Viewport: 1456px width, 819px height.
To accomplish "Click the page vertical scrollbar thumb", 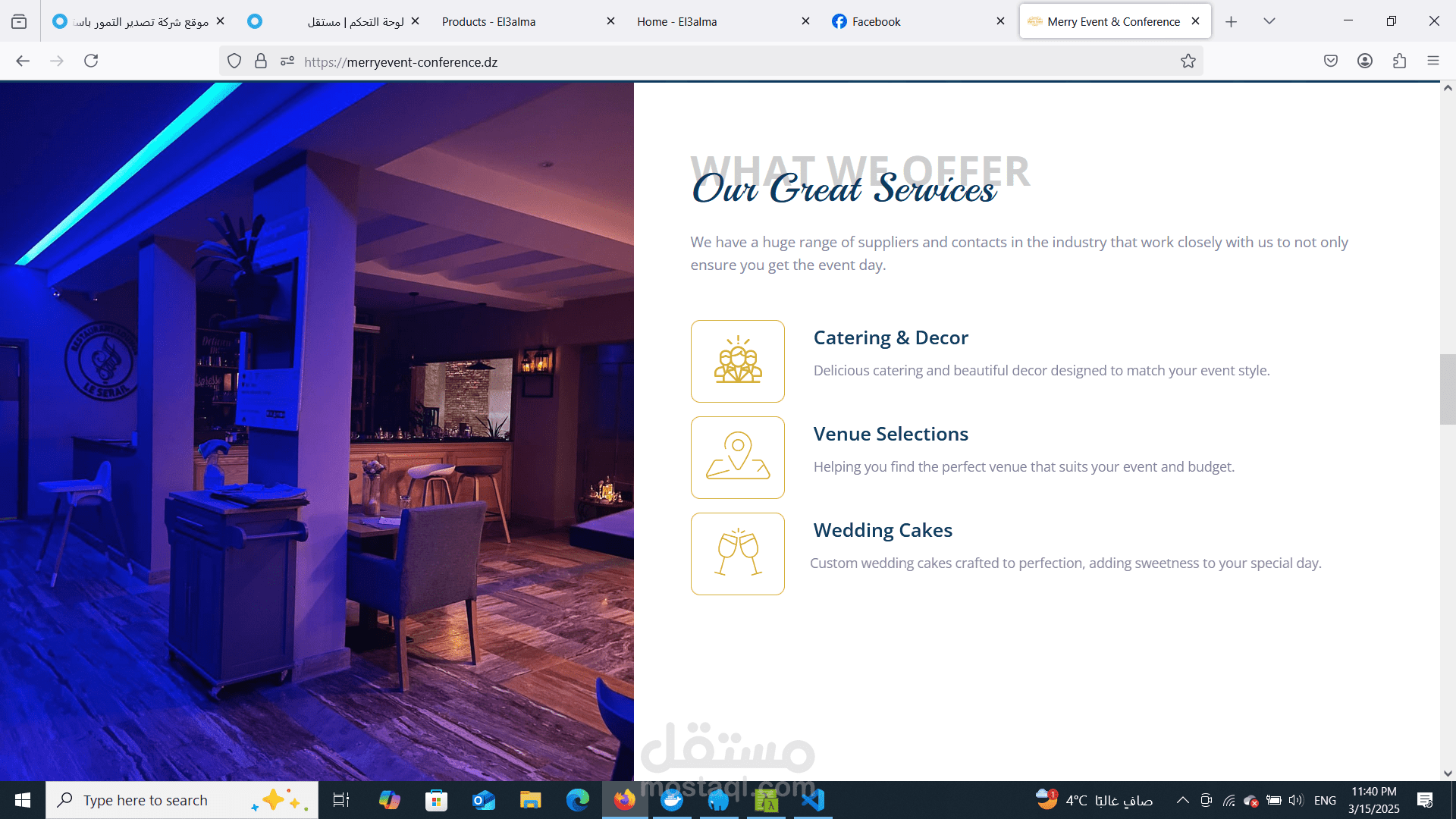I will click(1447, 388).
